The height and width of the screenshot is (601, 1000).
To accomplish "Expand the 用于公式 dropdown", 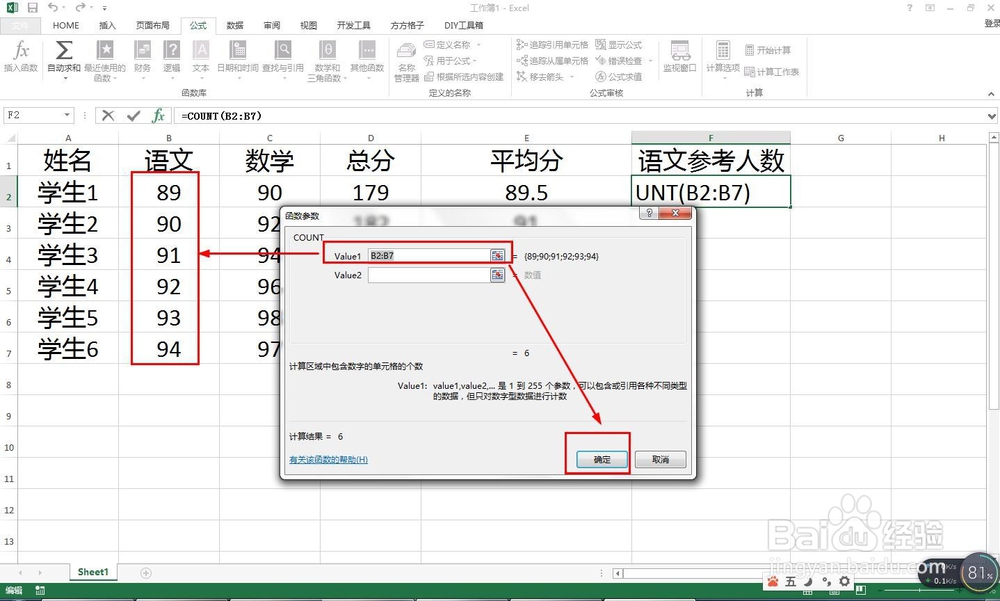I will click(474, 61).
